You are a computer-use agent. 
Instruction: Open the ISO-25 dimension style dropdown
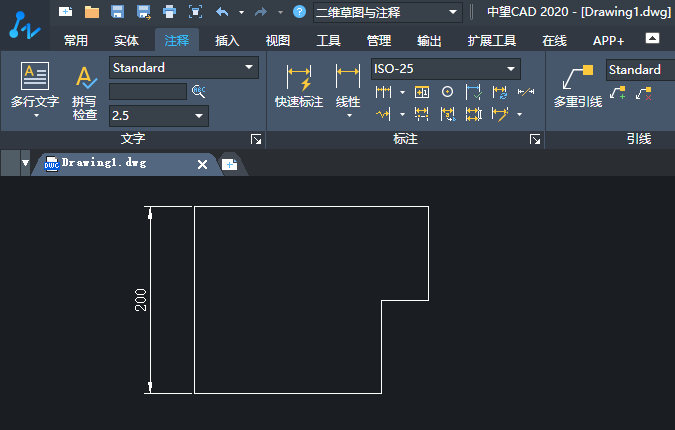pyautogui.click(x=446, y=69)
